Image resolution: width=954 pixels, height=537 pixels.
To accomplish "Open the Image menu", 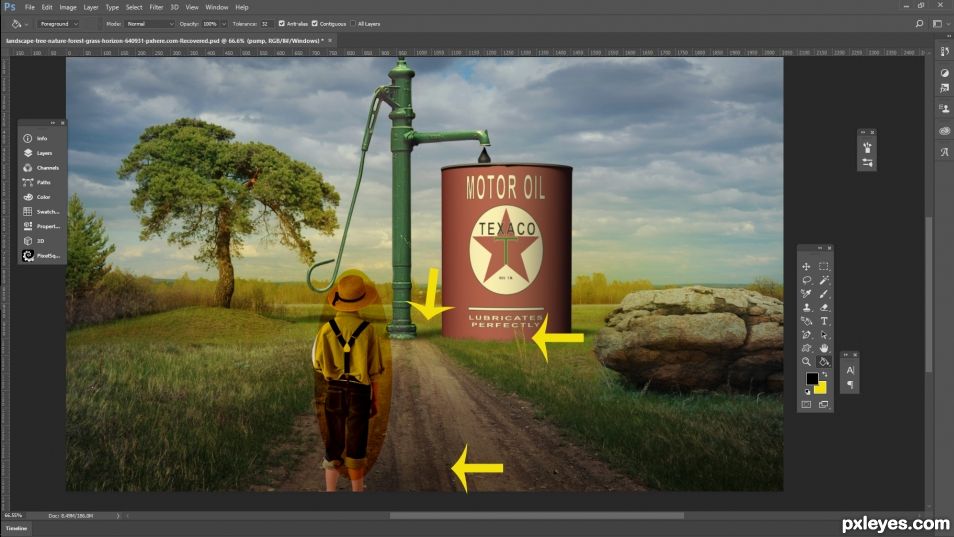I will click(x=68, y=7).
